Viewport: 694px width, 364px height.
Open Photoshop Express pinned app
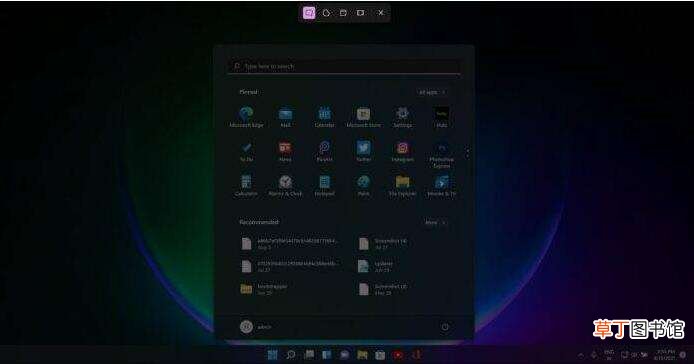pos(441,154)
